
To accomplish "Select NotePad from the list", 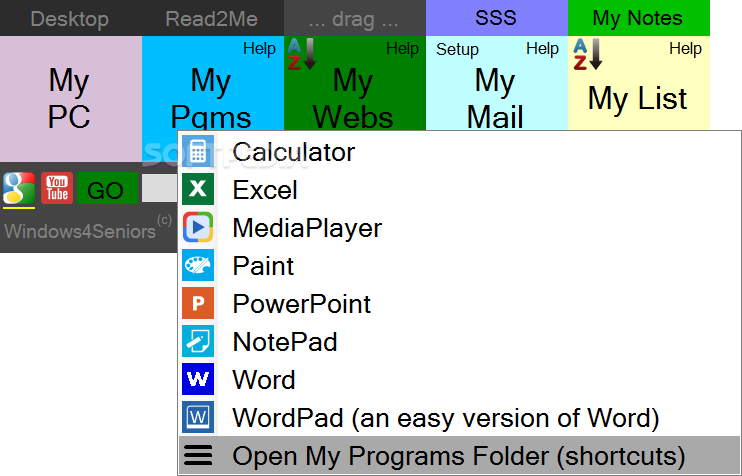I will tap(459, 341).
